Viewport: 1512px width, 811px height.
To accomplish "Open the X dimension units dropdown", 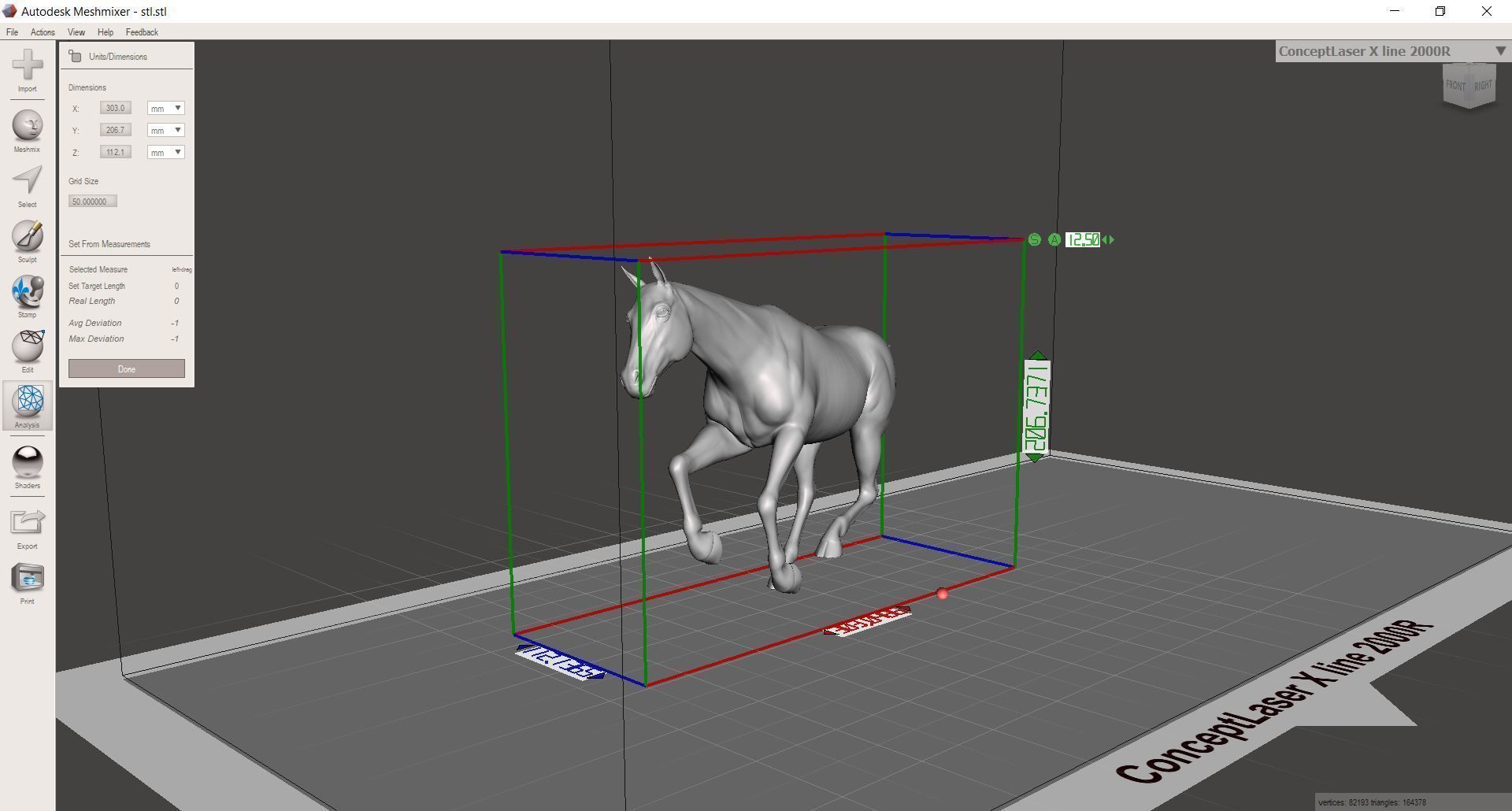I will [x=165, y=108].
